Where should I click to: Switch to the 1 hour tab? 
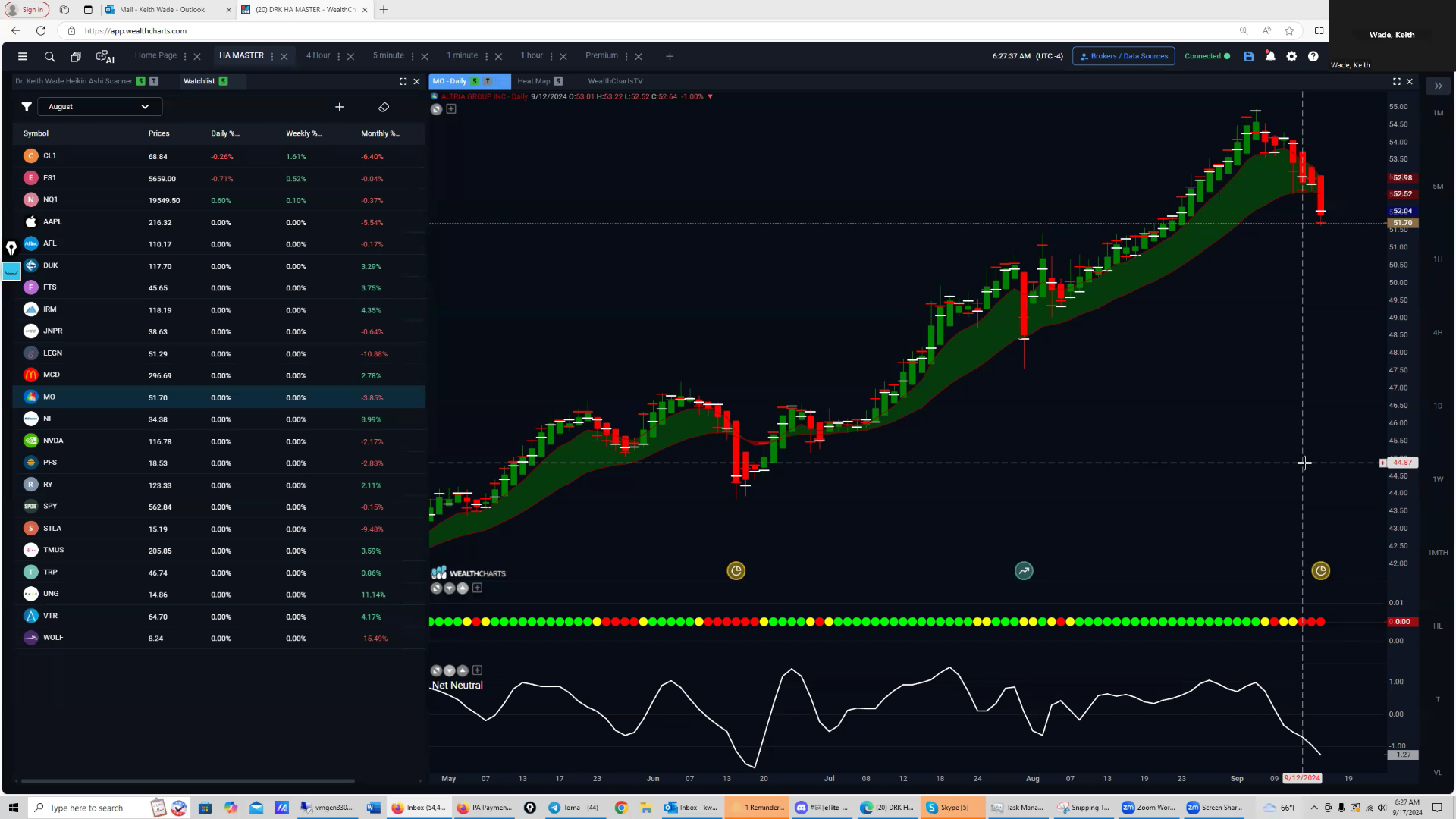click(532, 55)
